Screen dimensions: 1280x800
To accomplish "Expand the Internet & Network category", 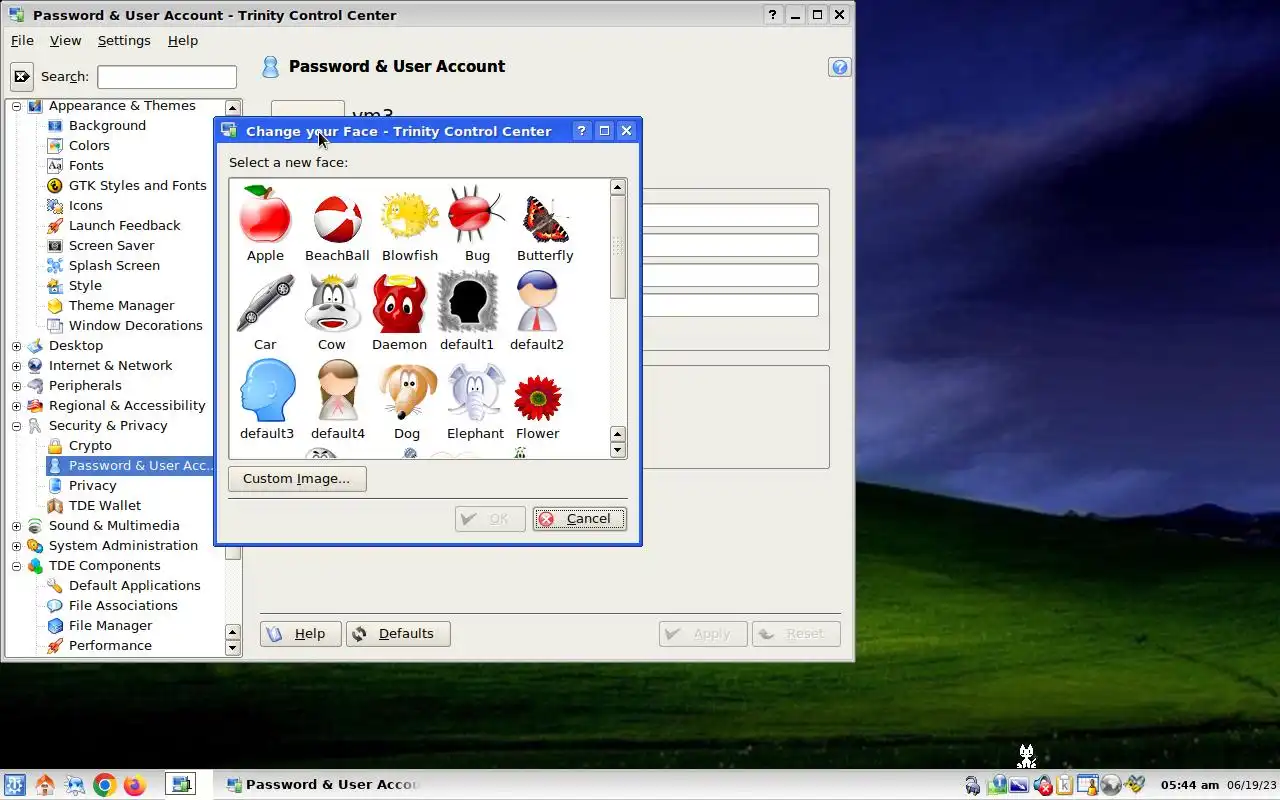I will click(x=16, y=366).
